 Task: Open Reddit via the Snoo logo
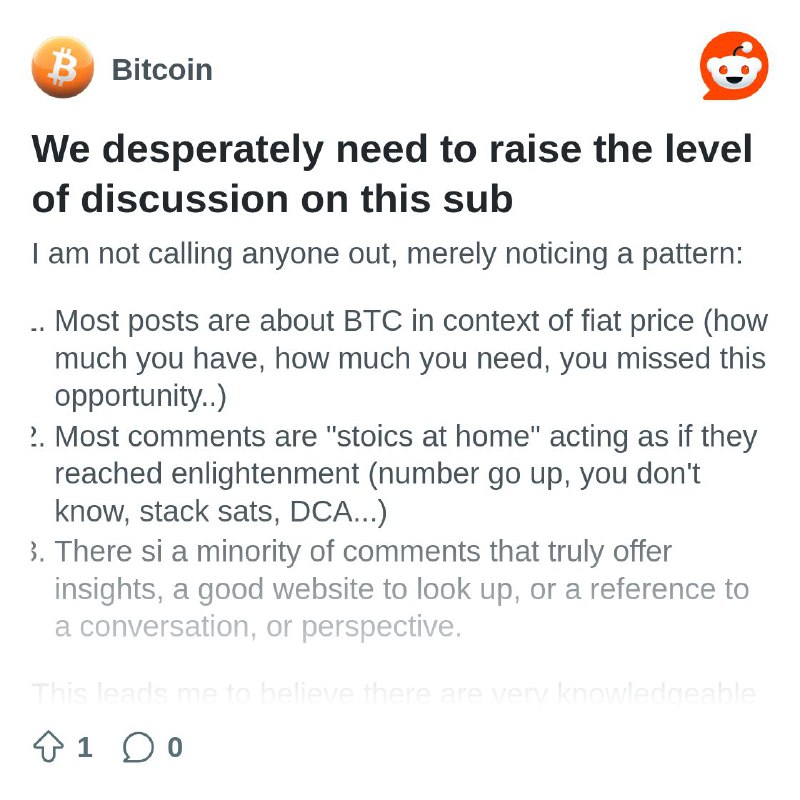pos(734,66)
